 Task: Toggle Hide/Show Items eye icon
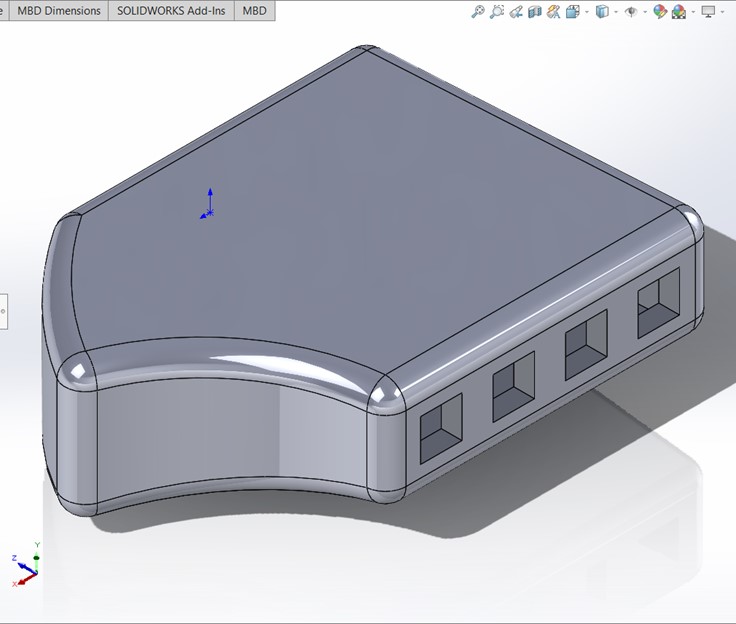point(631,11)
